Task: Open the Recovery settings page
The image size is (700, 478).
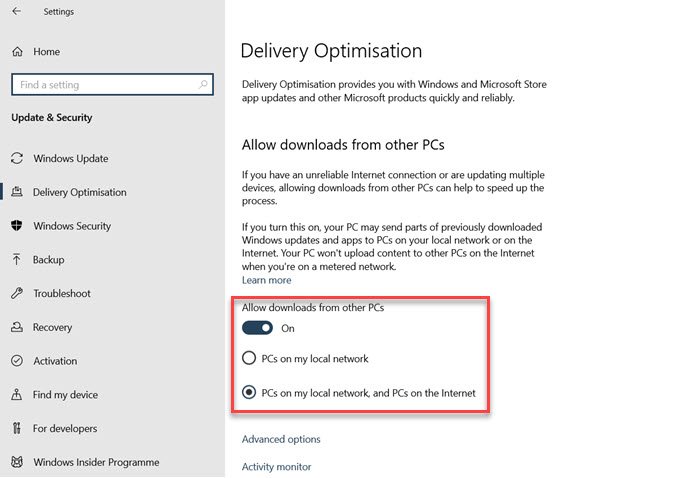Action: [52, 327]
